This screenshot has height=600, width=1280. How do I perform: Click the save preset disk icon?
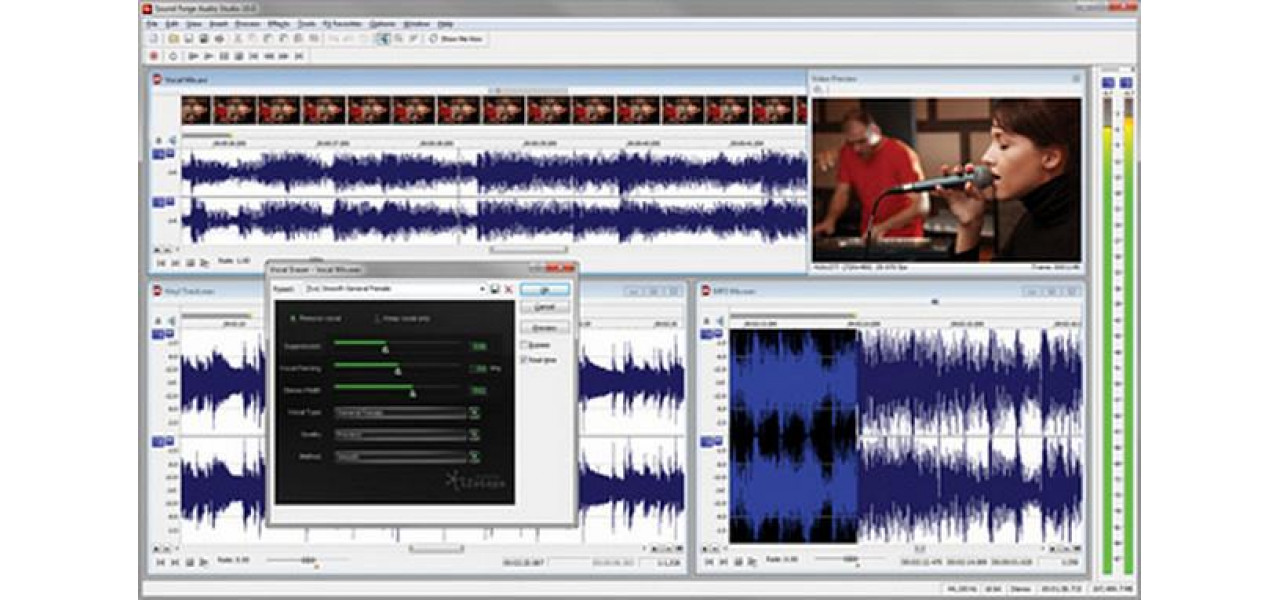tap(494, 289)
